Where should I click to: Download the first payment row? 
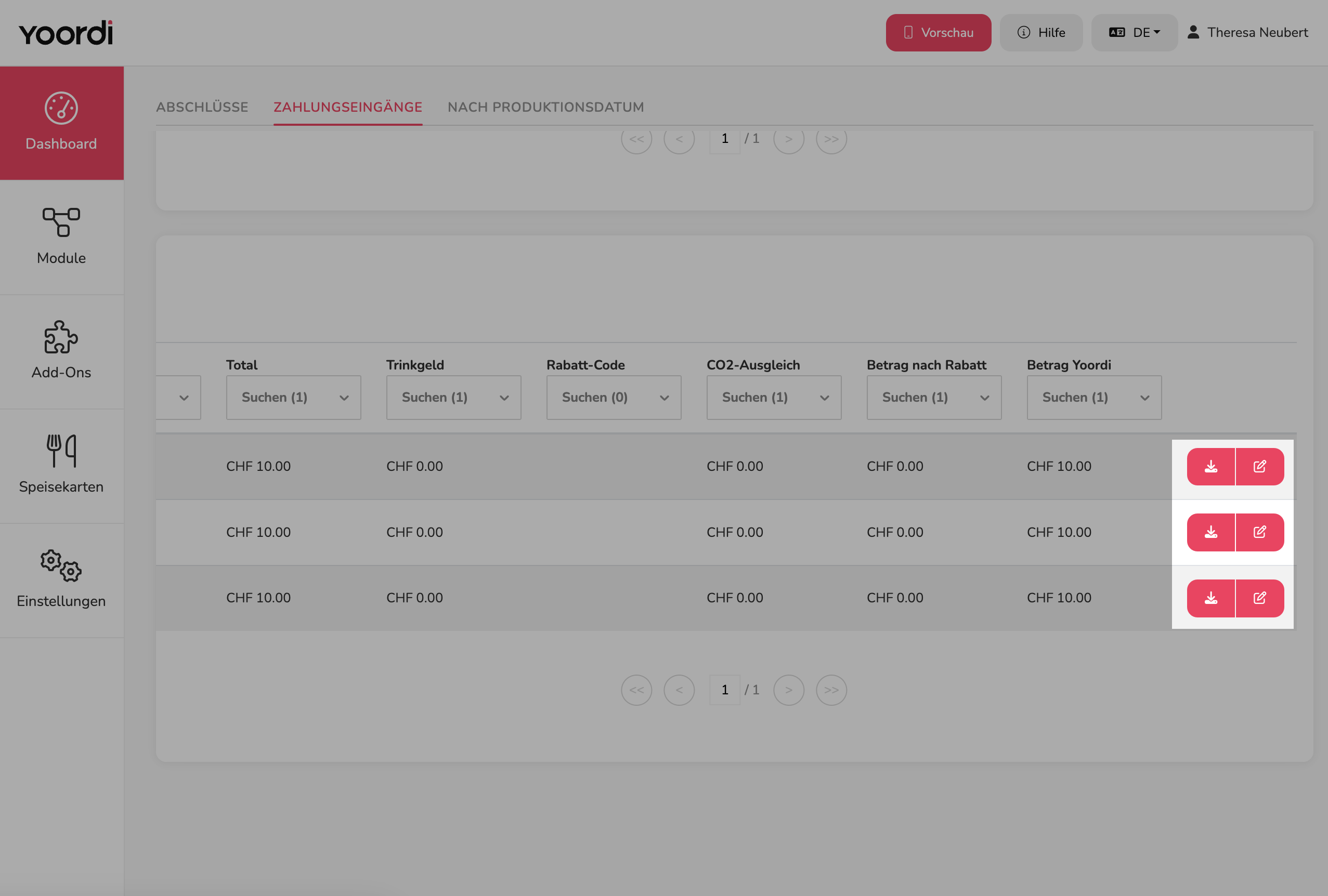1210,467
